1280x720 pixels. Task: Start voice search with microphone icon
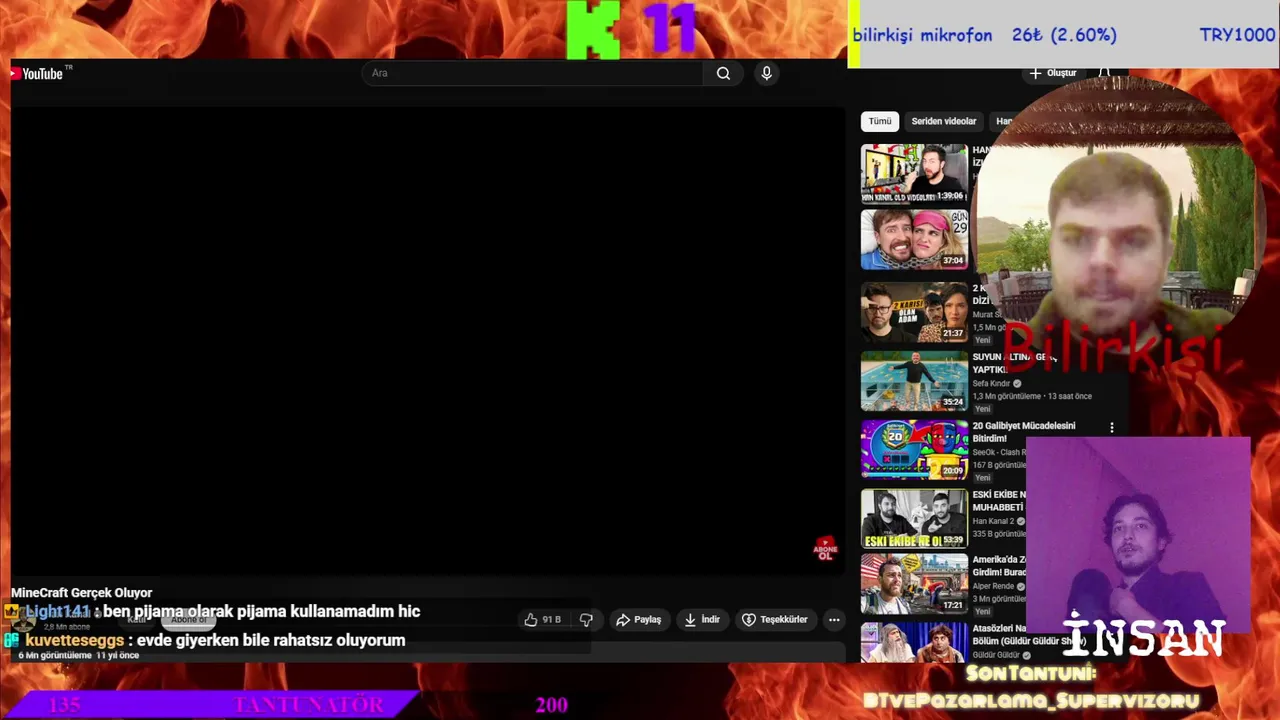(766, 73)
